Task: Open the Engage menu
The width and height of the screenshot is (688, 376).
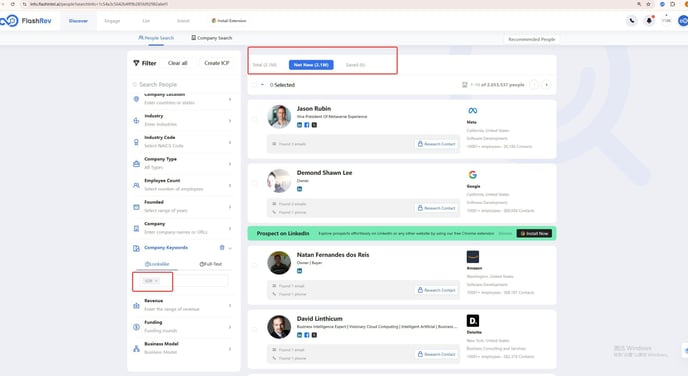Action: (x=112, y=21)
